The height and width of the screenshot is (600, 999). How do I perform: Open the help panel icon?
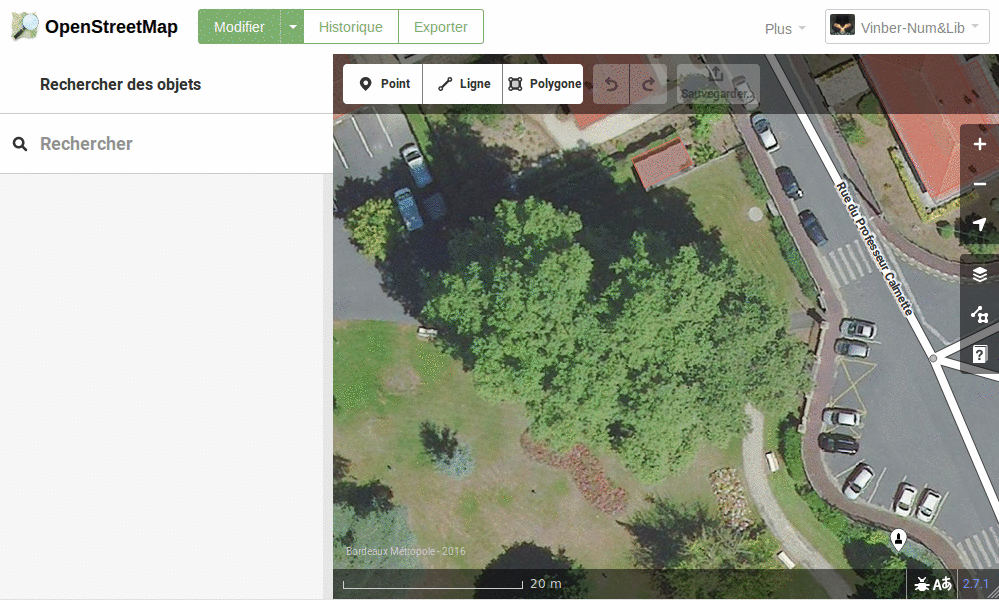click(x=980, y=354)
